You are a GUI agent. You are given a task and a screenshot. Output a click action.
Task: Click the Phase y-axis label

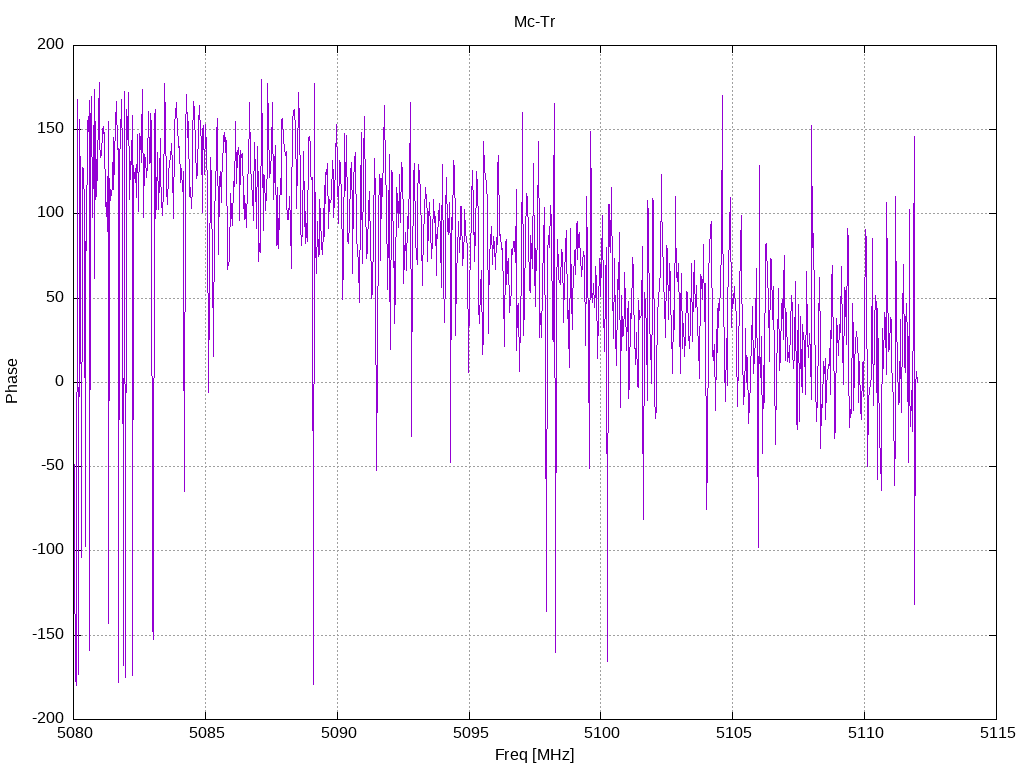pos(12,381)
